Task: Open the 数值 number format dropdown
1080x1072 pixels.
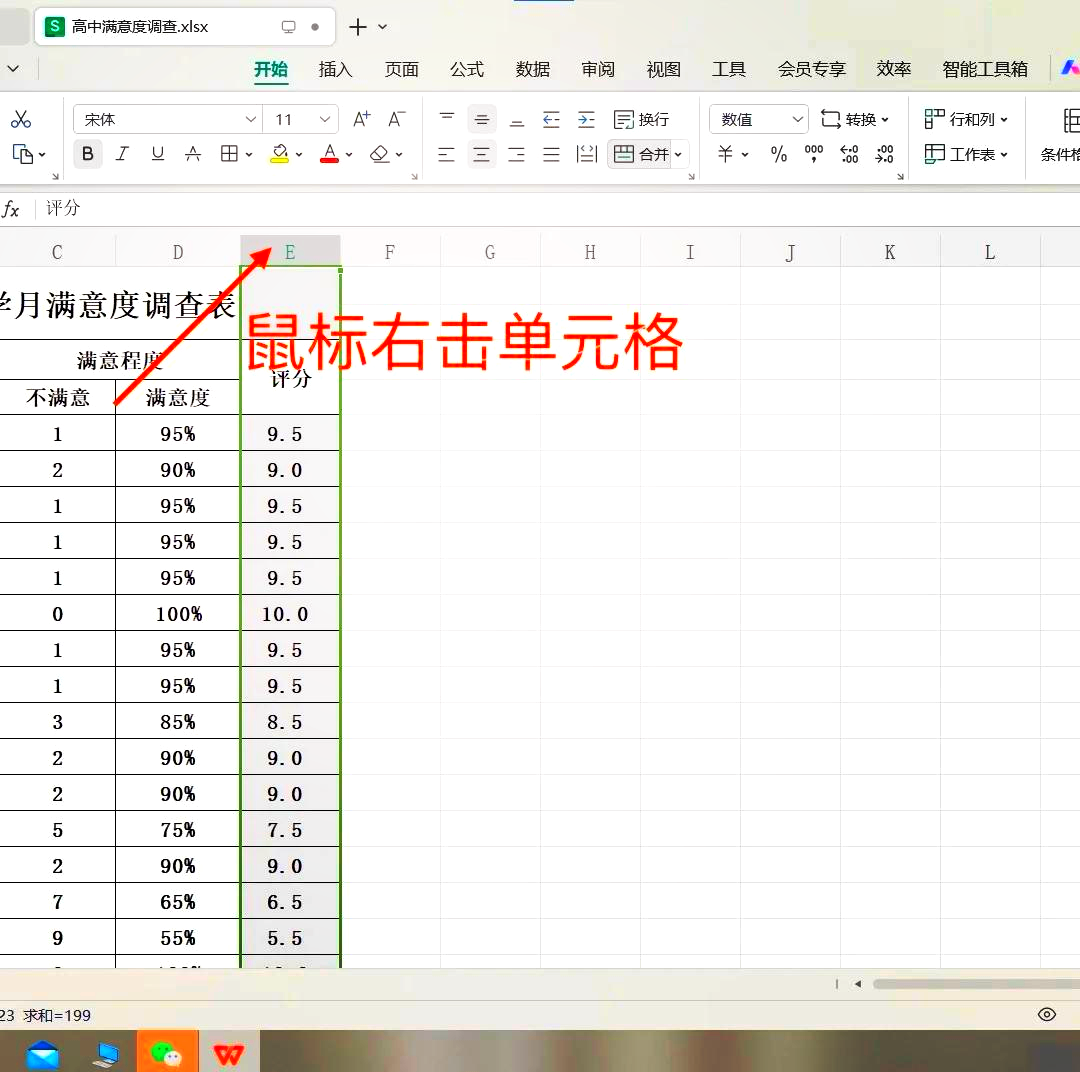Action: (758, 119)
